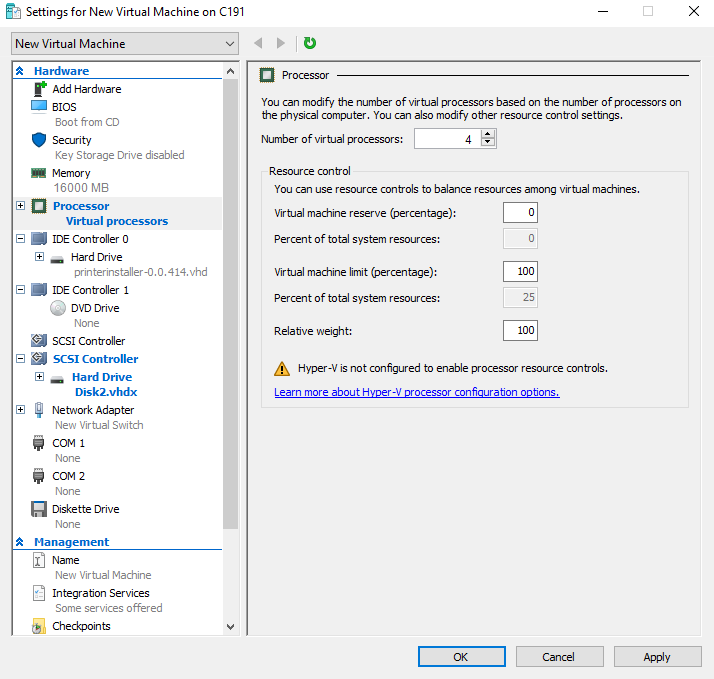Select IDE Controller 0 icon

(39, 239)
